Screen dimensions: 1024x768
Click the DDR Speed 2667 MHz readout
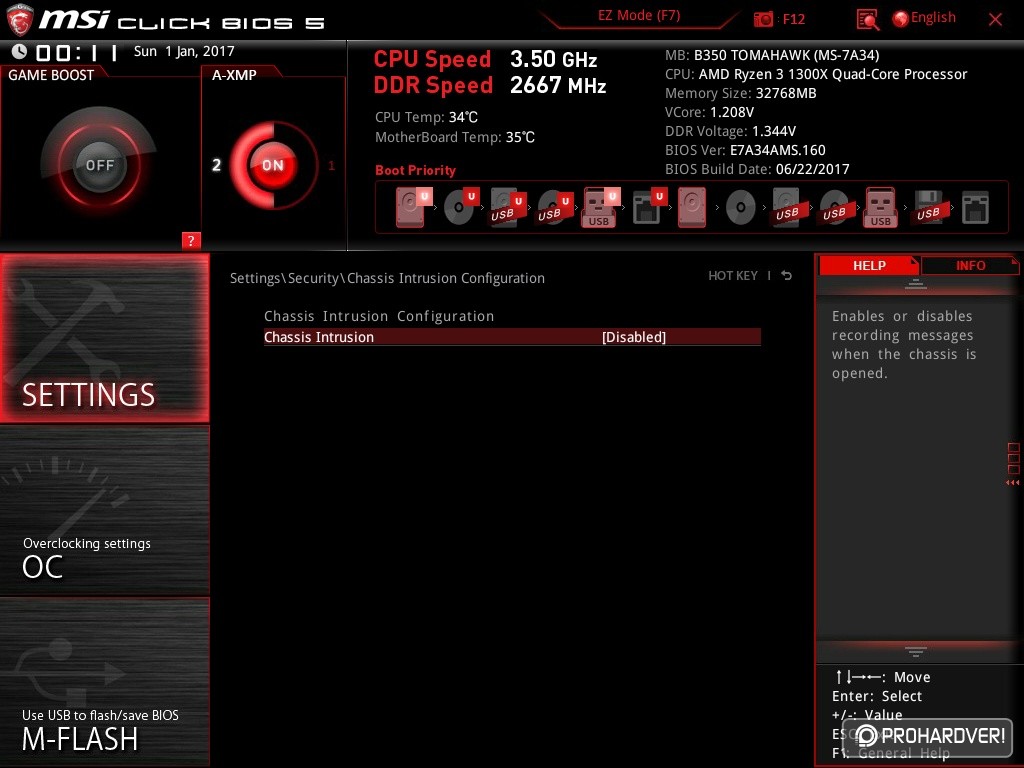click(x=490, y=86)
